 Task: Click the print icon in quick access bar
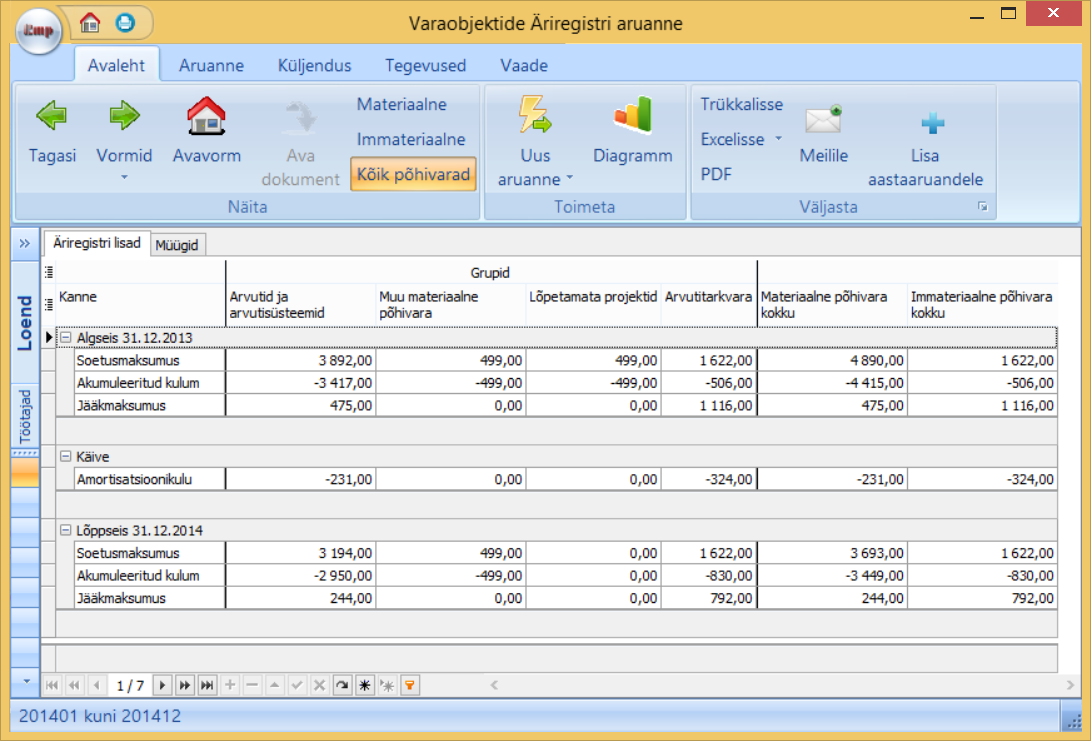pyautogui.click(x=124, y=21)
